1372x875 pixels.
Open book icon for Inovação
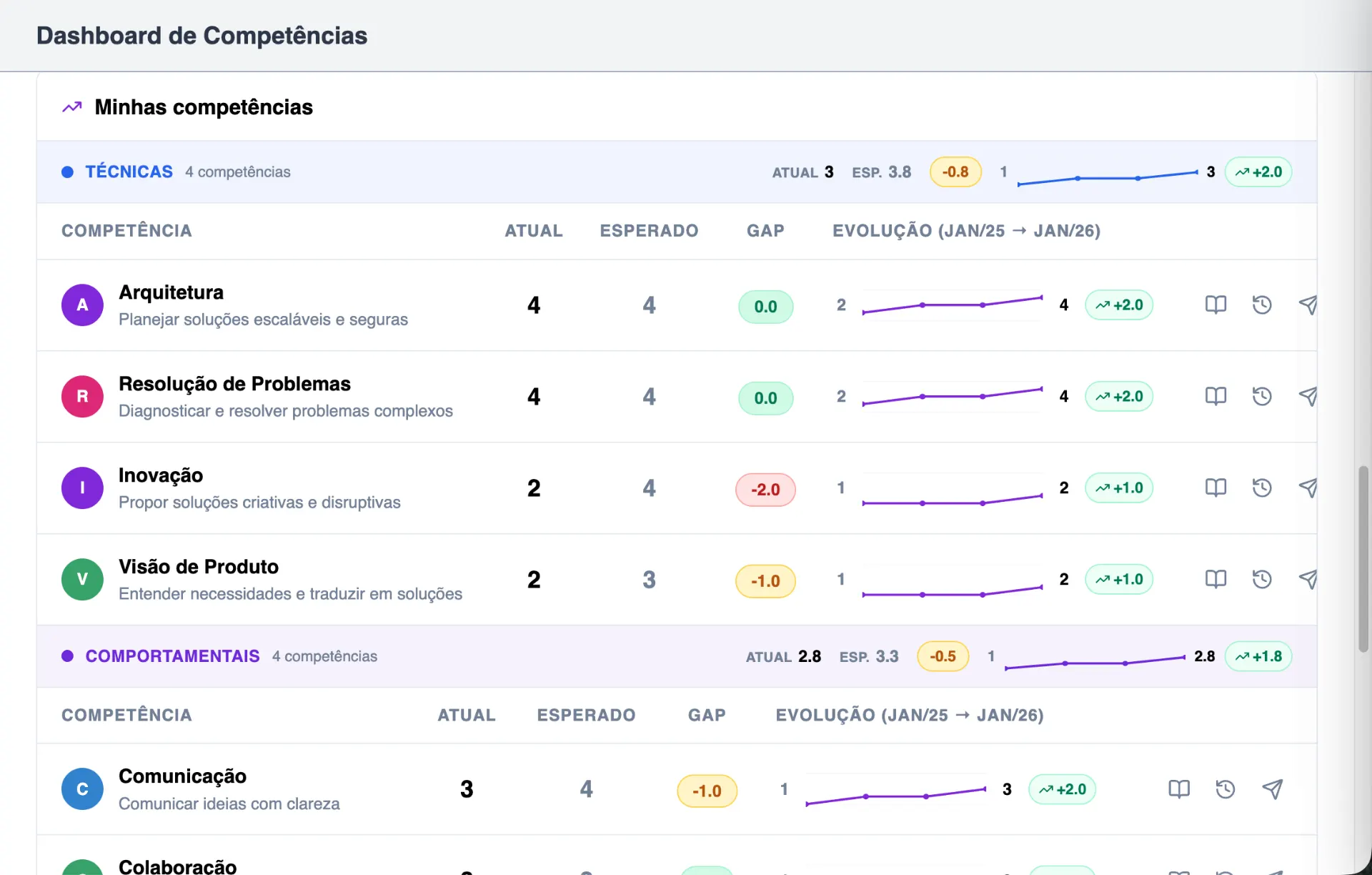(x=1216, y=488)
